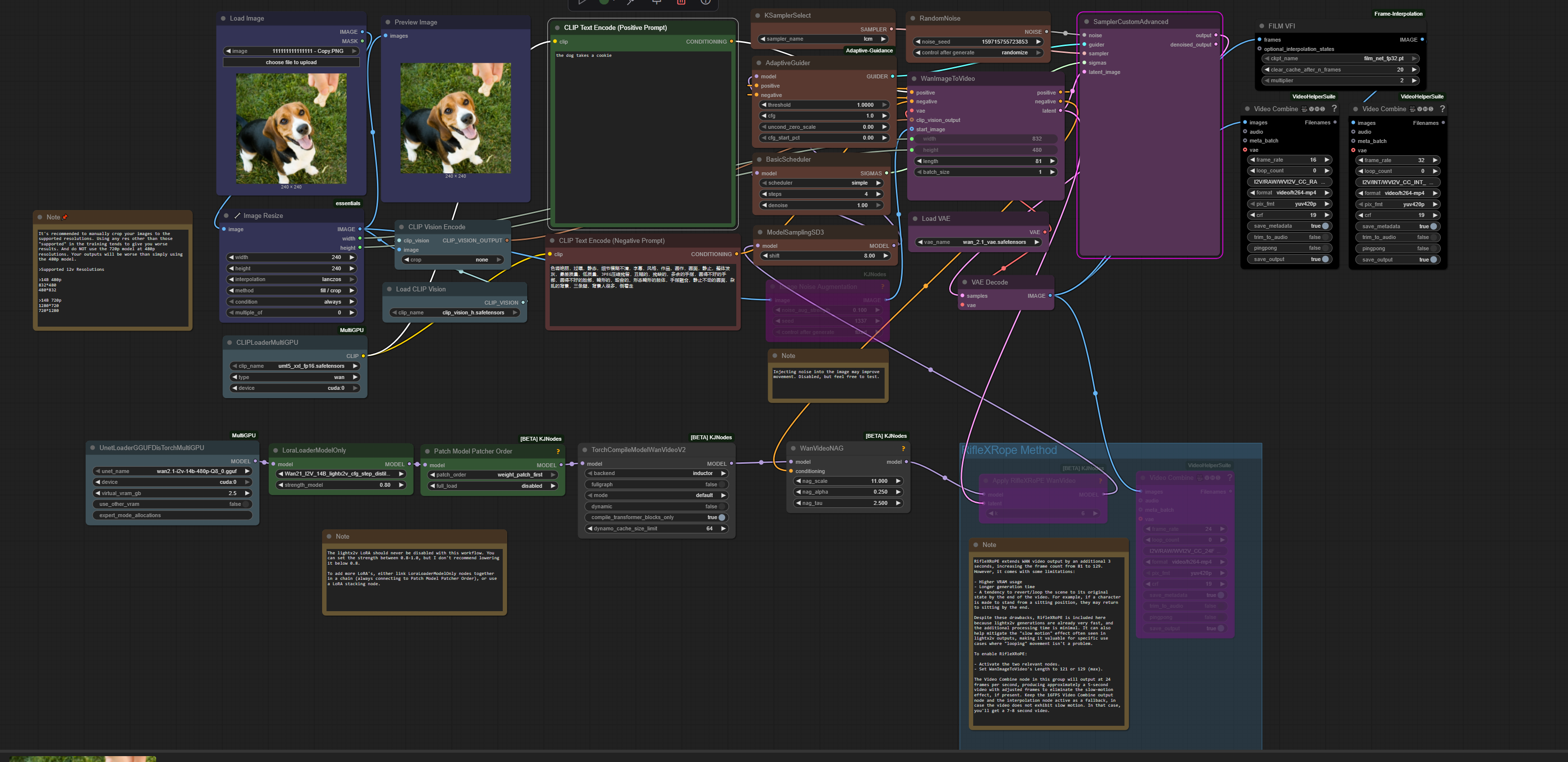Viewport: 1568px width, 762px height.
Task: Open the patch_order dropdown showing weight_patch_first
Action: click(492, 475)
